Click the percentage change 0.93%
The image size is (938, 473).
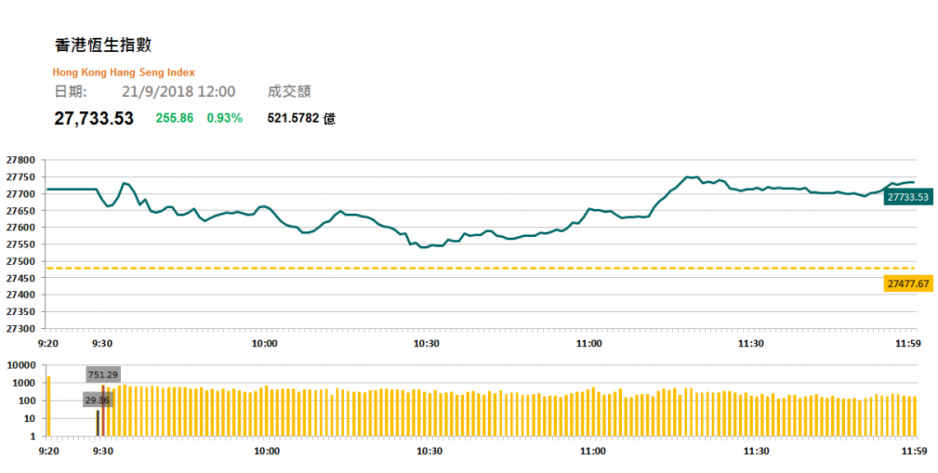[225, 118]
